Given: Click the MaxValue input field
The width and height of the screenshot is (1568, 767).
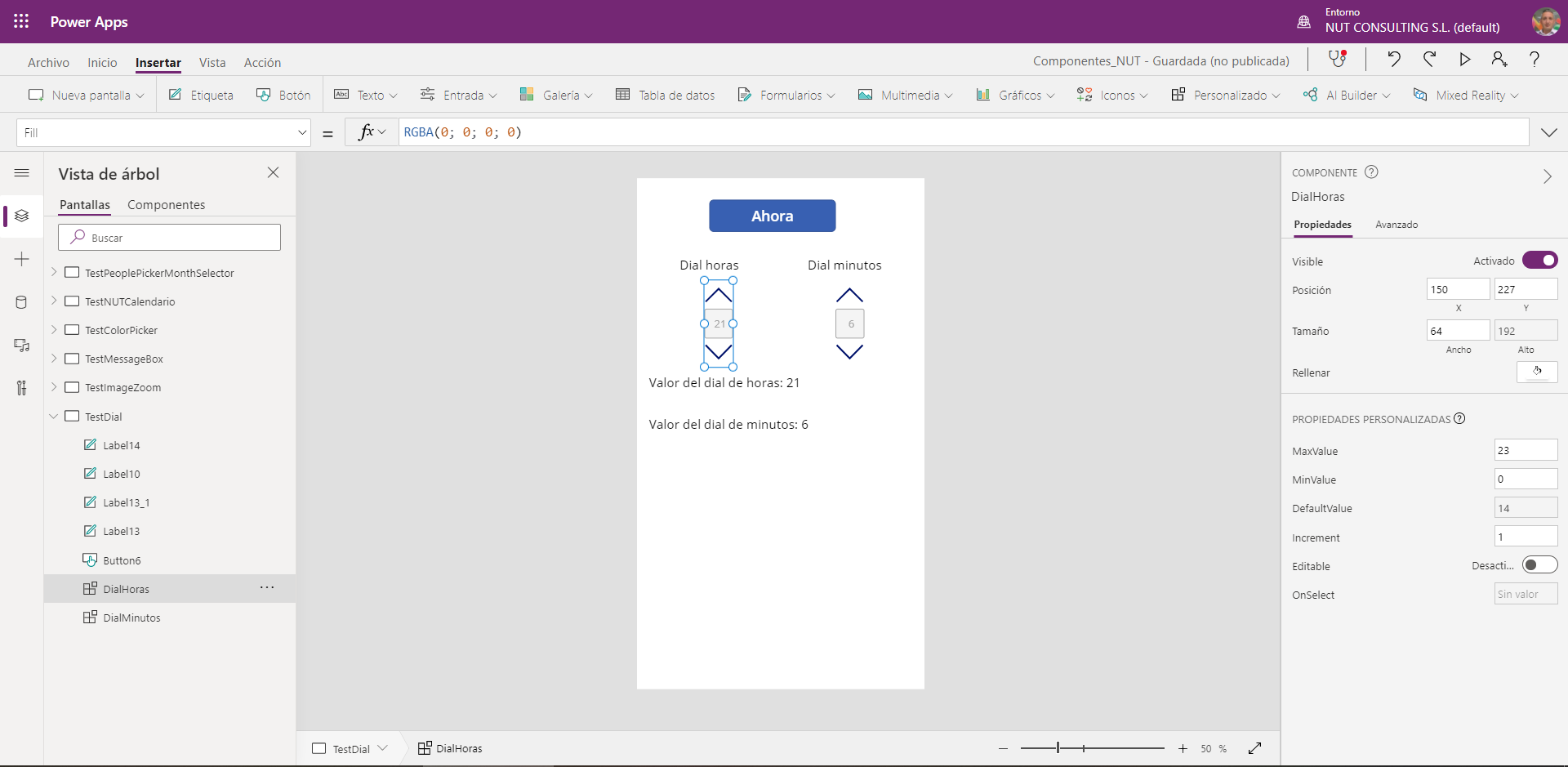Looking at the screenshot, I should (x=1526, y=450).
